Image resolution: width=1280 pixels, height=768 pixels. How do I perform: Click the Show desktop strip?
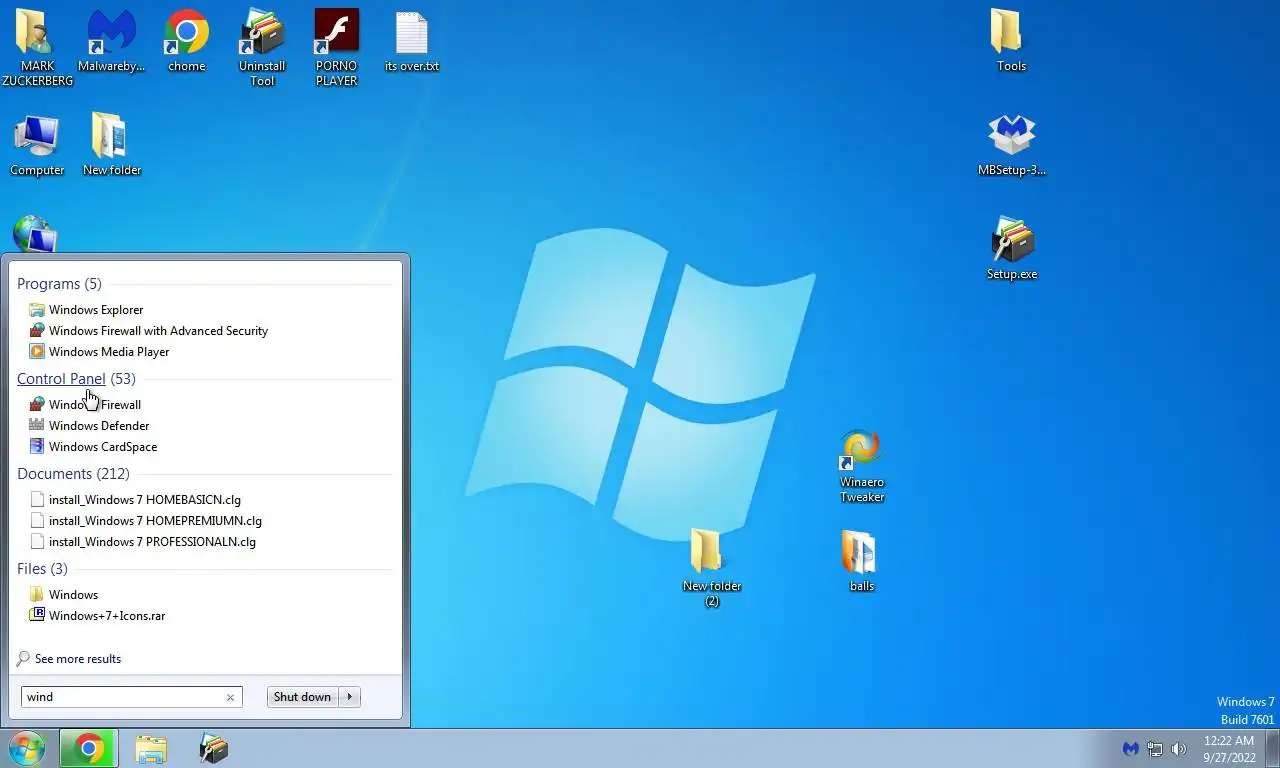point(1272,749)
